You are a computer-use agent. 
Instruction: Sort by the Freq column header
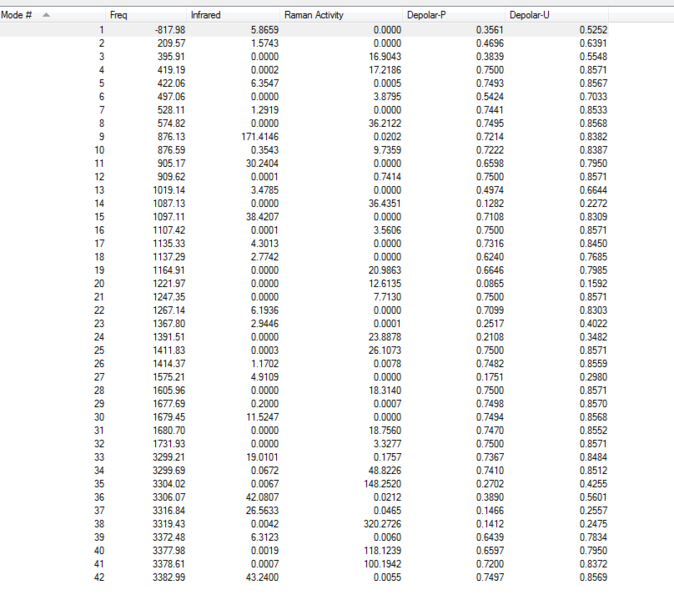(x=146, y=15)
